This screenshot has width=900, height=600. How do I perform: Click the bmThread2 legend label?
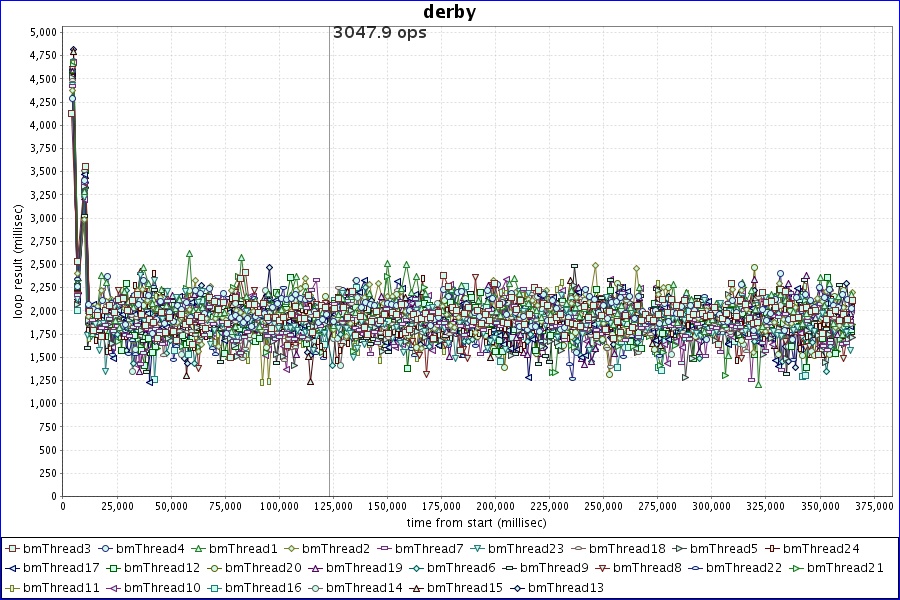point(336,549)
